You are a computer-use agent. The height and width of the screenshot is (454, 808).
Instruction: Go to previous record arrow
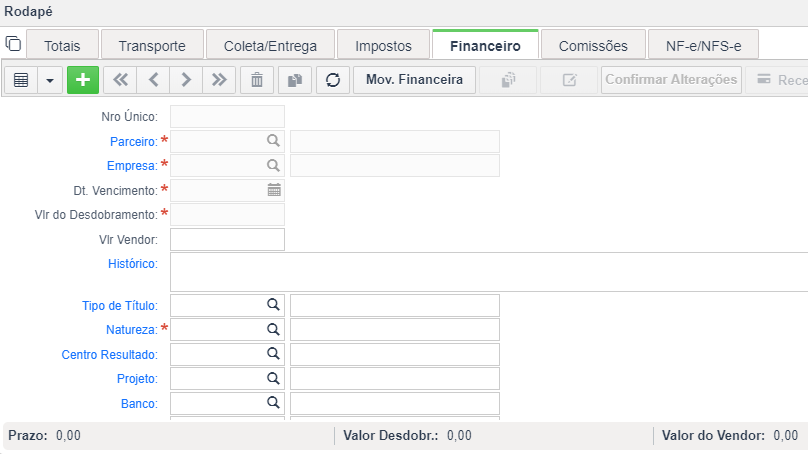point(153,80)
